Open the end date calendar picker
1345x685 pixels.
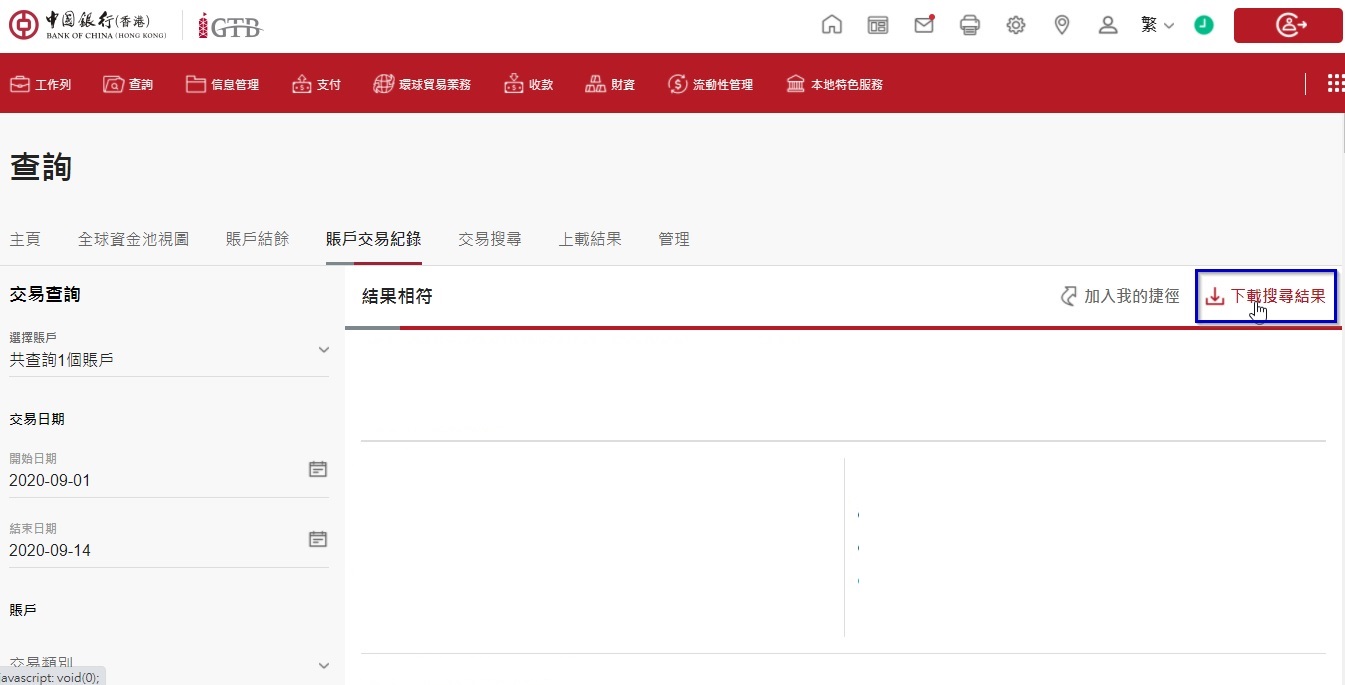coord(318,539)
